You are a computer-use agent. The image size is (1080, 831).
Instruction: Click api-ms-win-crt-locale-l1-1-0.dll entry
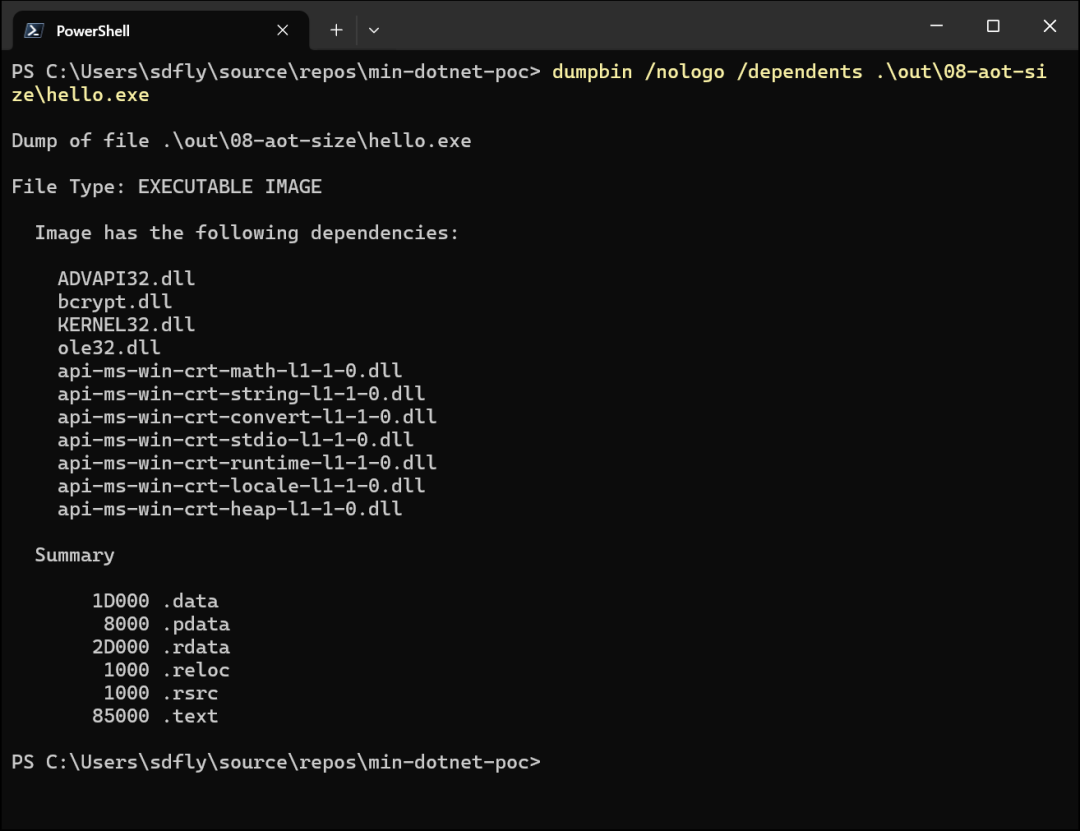(x=241, y=486)
